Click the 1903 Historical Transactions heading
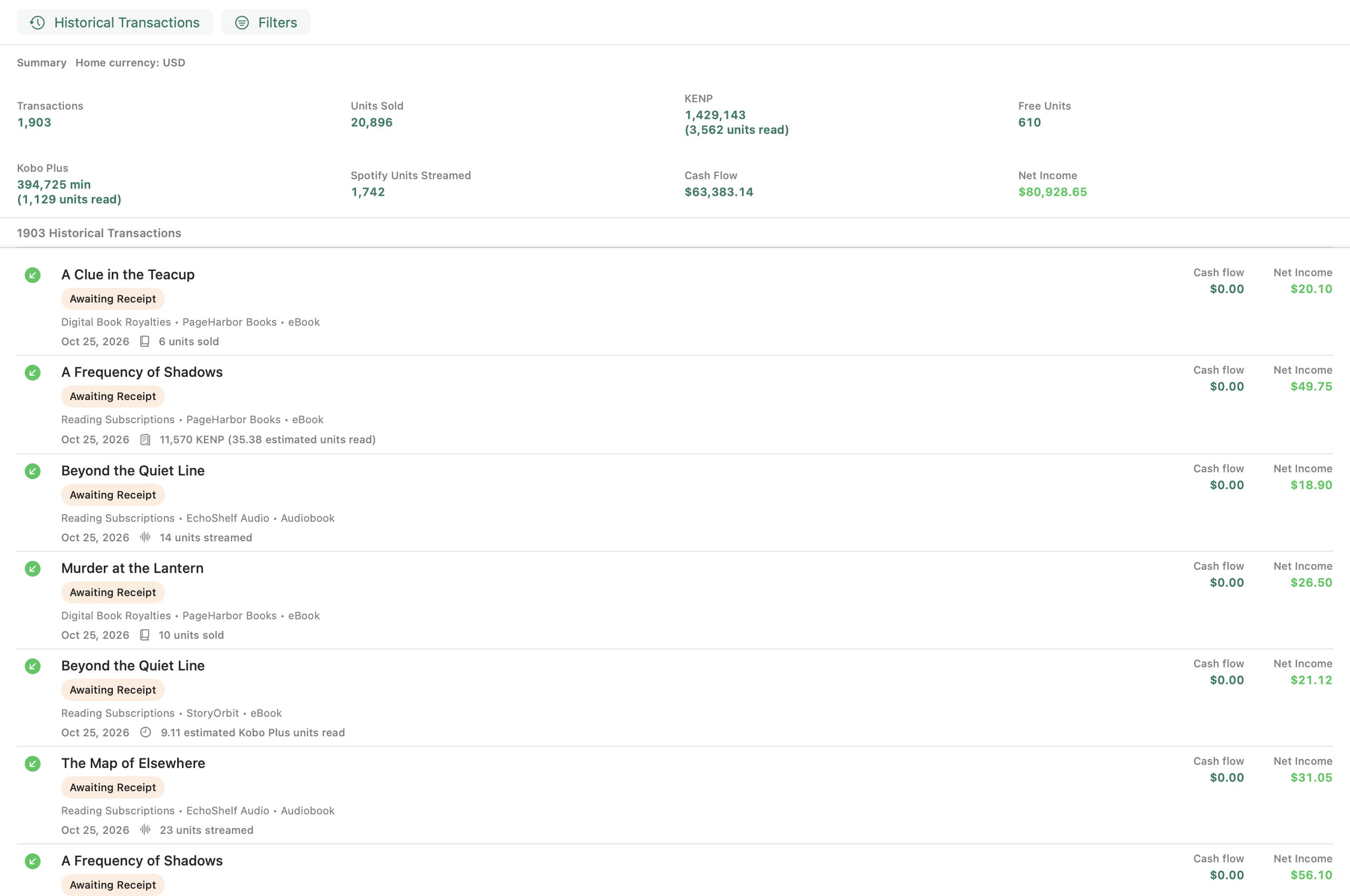 [99, 233]
